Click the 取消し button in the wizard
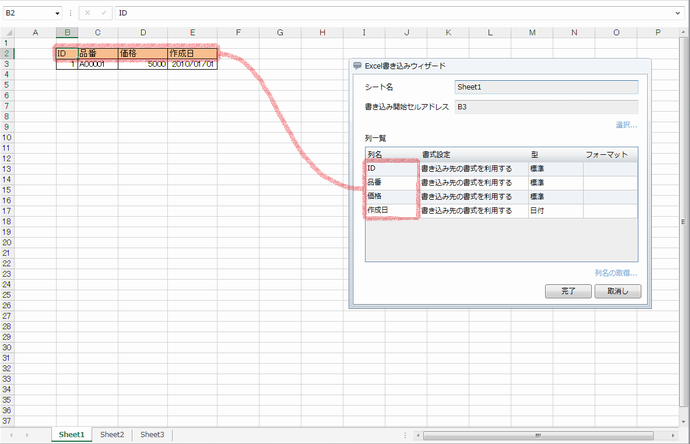690x444 pixels. pyautogui.click(x=616, y=291)
